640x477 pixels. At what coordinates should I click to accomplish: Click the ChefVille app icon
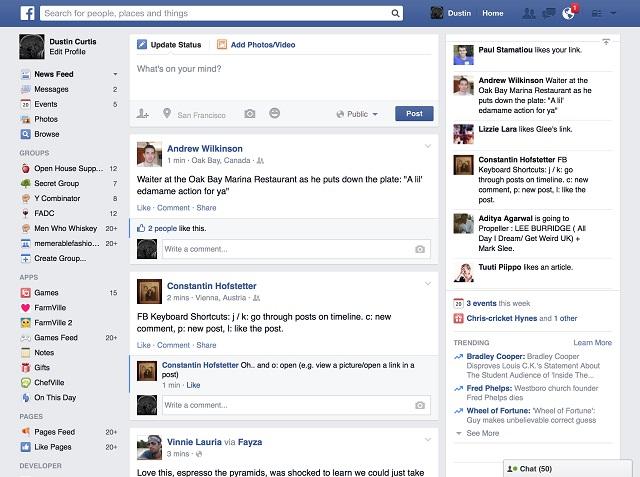(25, 382)
